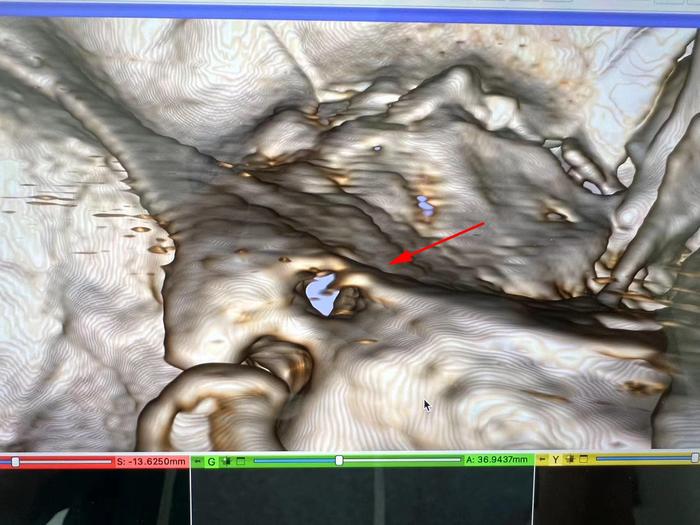Expand the green slice view pin menu

pos(197,461)
